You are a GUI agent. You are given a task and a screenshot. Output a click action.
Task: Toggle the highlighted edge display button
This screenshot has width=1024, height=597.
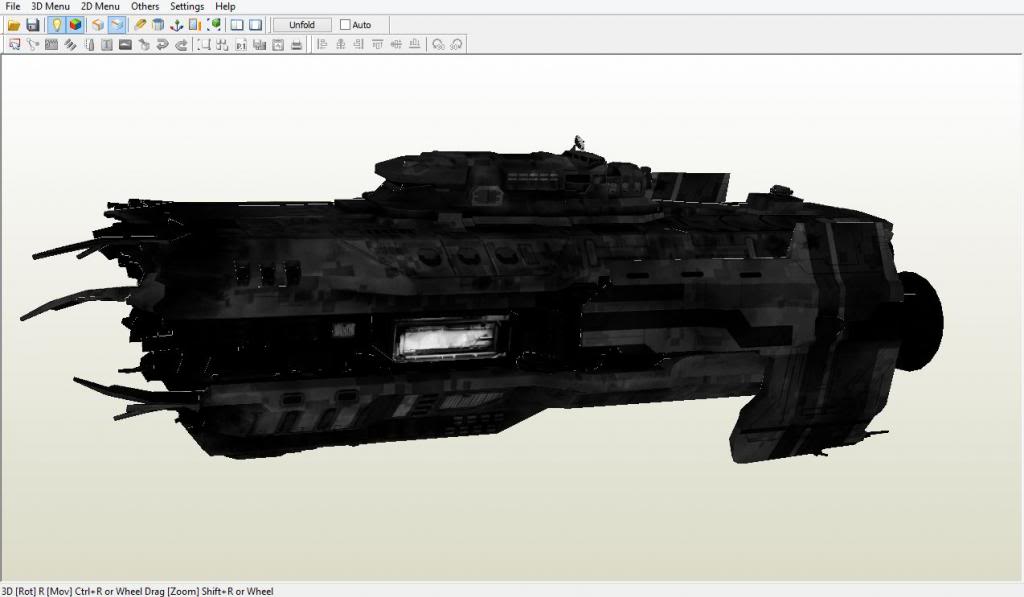(x=116, y=25)
